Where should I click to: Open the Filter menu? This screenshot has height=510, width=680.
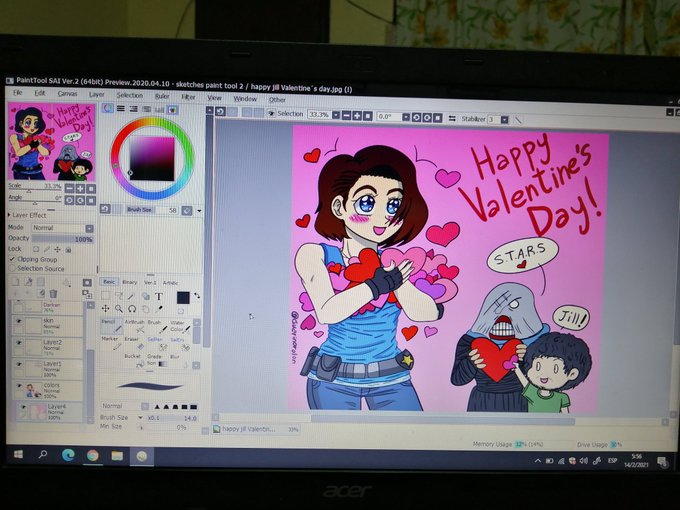click(x=188, y=97)
